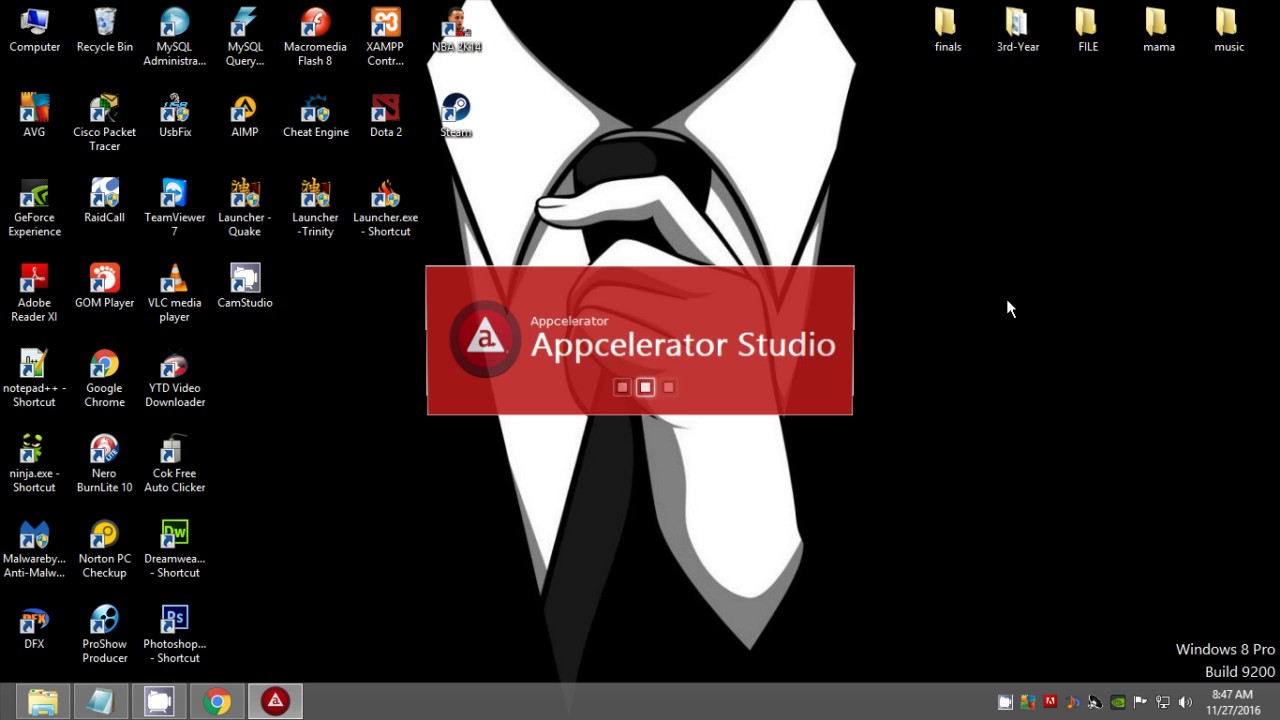Screen dimensions: 1280x720
Task: Select the Cheat Engine icon
Action: pyautogui.click(x=315, y=116)
